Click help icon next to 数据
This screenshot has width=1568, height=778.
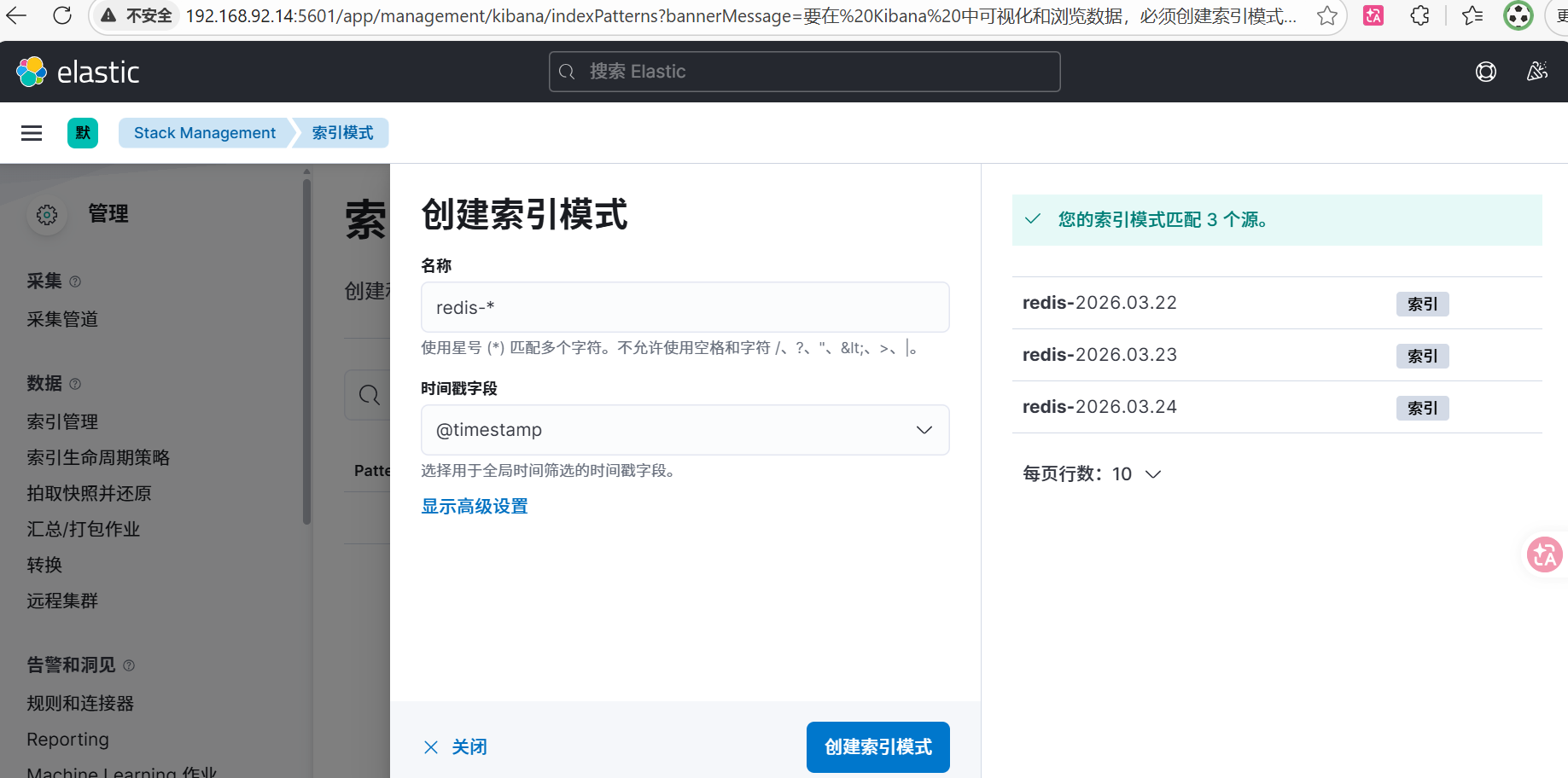tap(75, 384)
